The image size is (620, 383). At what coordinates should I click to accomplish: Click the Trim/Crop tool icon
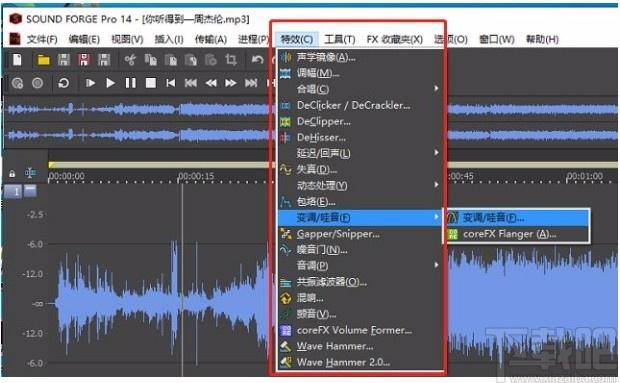[231, 60]
